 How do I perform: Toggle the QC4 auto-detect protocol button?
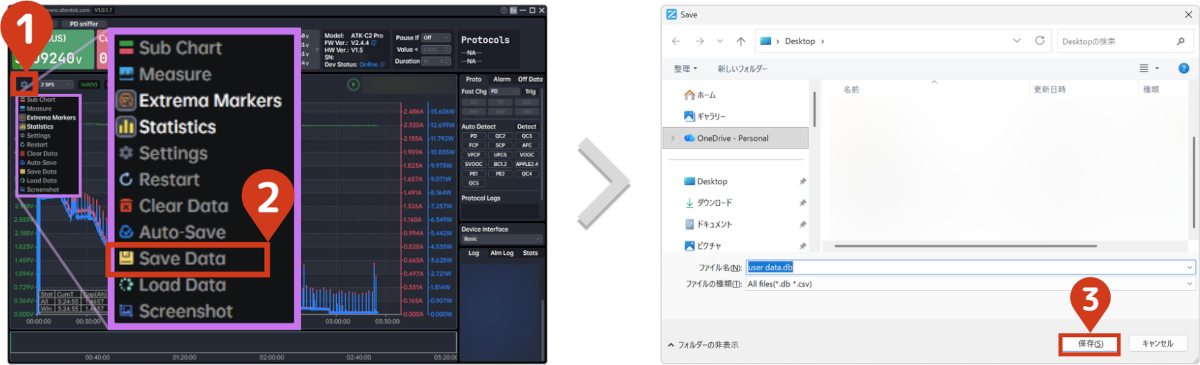[x=528, y=173]
